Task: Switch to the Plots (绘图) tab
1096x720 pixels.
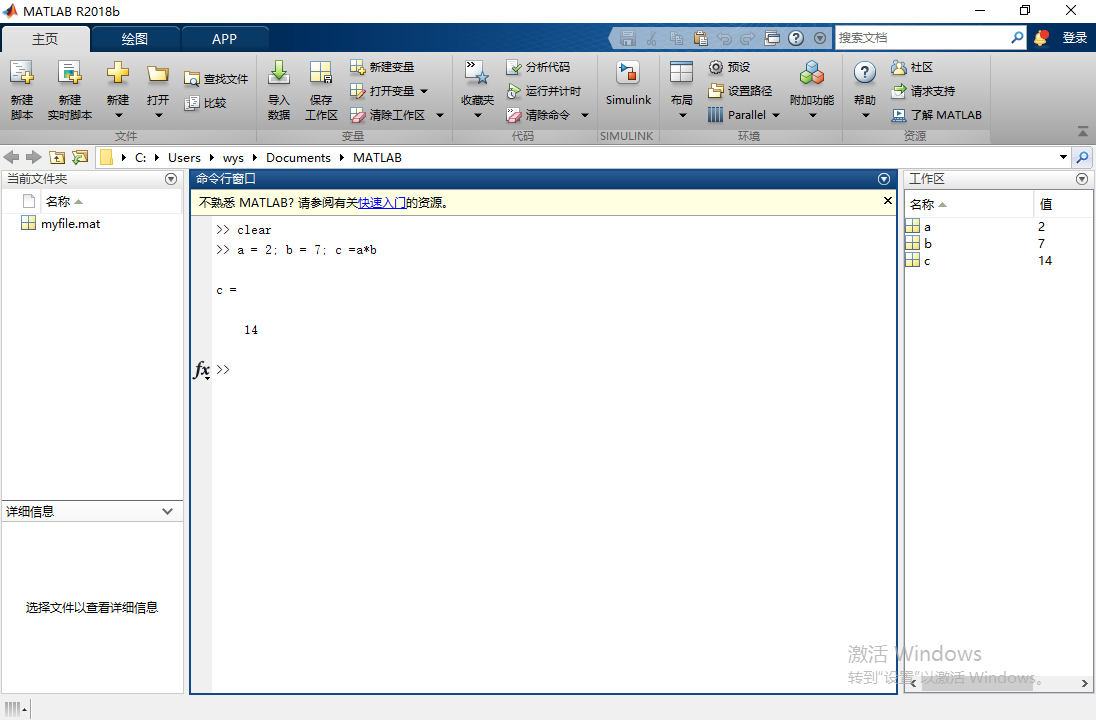Action: point(135,39)
